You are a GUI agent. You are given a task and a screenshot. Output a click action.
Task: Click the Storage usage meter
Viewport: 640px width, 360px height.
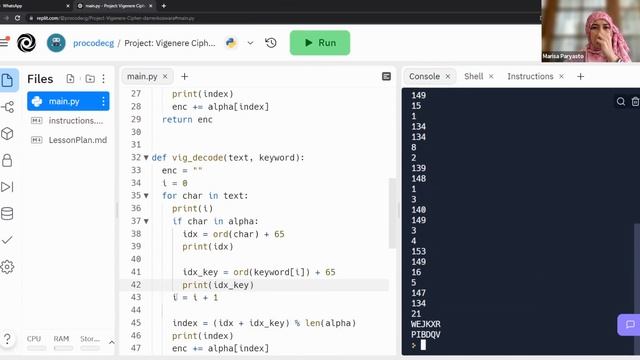click(90, 343)
